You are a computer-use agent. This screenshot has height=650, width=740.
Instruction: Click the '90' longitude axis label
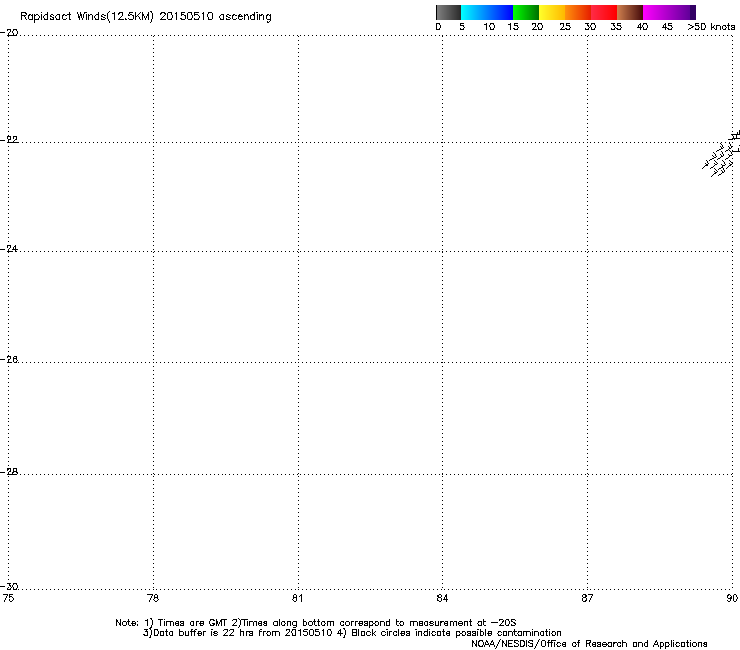pyautogui.click(x=732, y=599)
